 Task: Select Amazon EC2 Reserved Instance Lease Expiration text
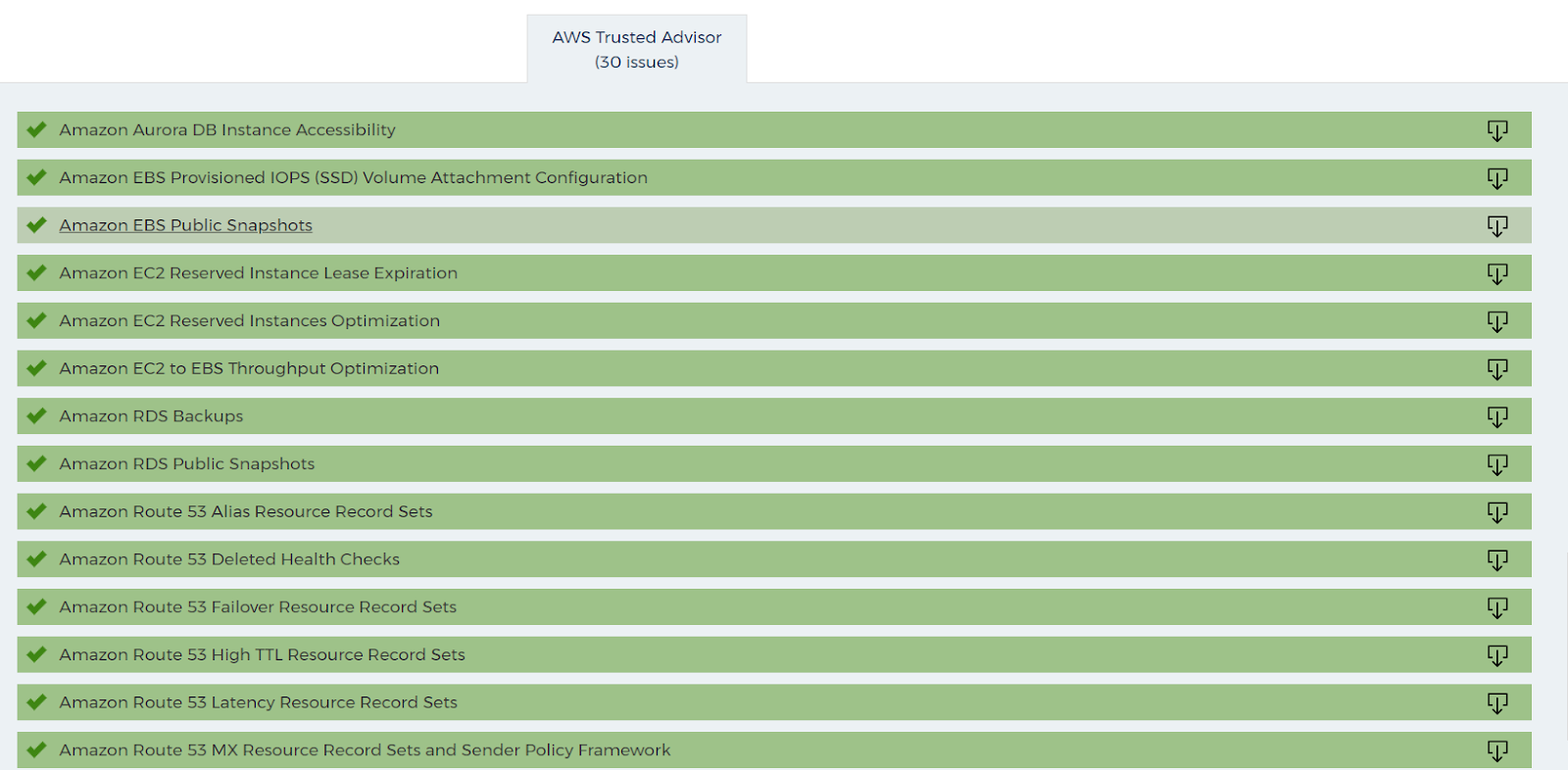pyautogui.click(x=259, y=272)
